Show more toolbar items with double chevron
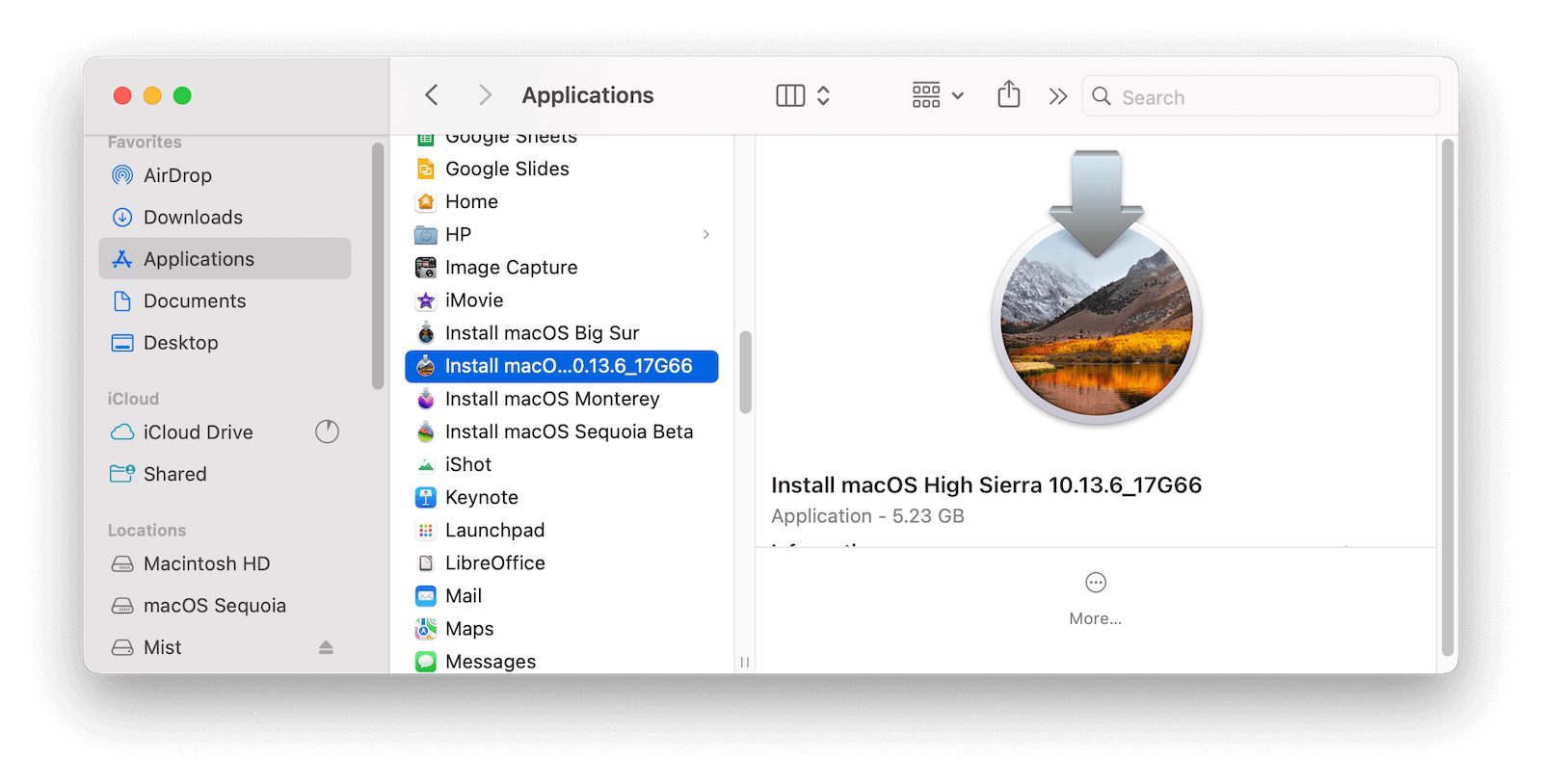The width and height of the screenshot is (1542, 784). 1058,96
